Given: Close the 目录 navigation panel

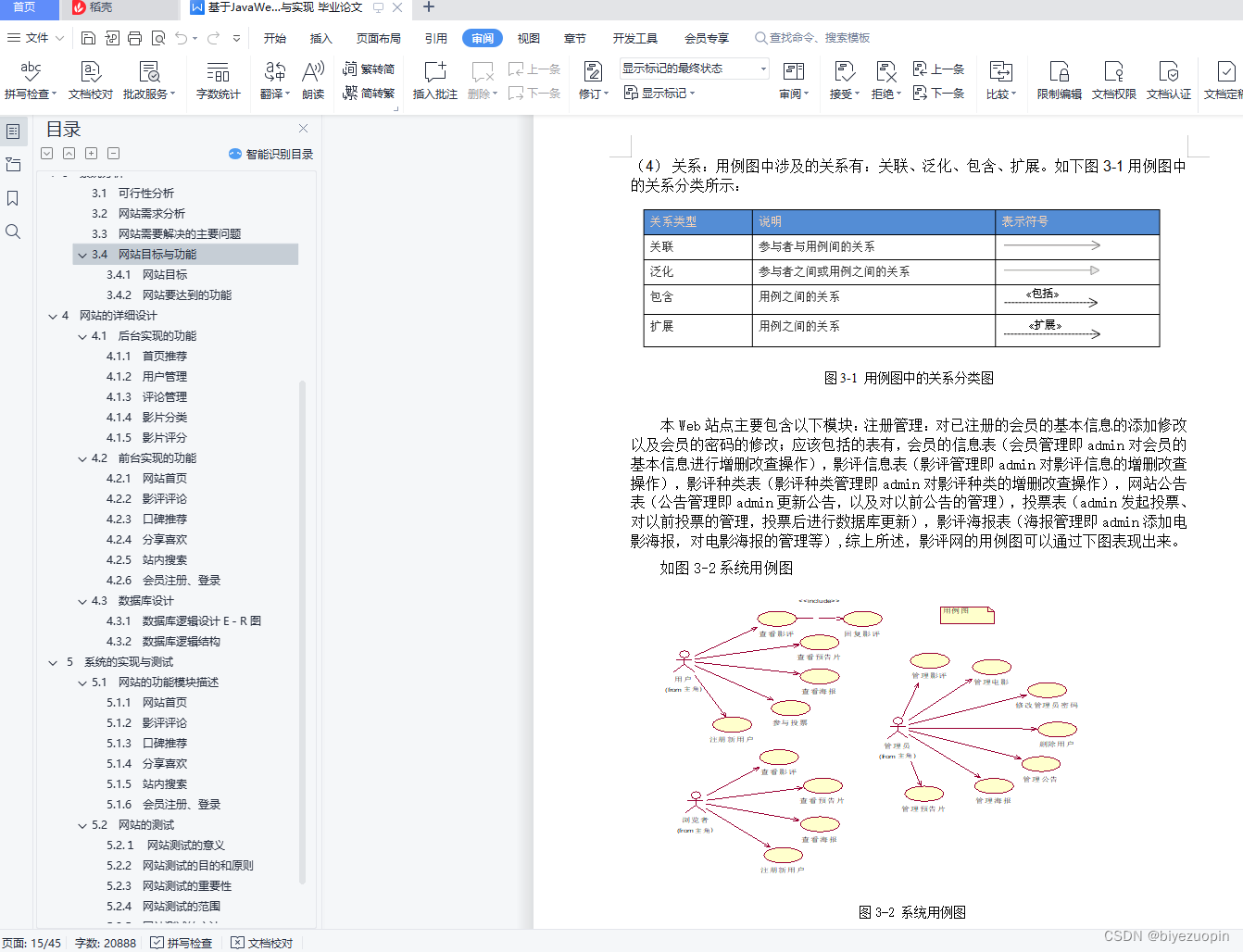Looking at the screenshot, I should click(x=303, y=128).
